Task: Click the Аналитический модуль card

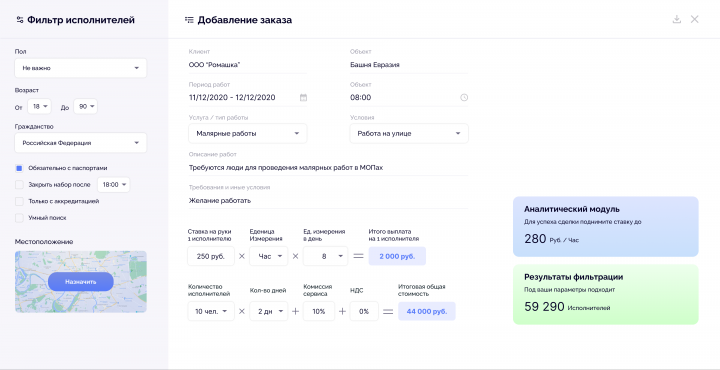Action: click(606, 227)
